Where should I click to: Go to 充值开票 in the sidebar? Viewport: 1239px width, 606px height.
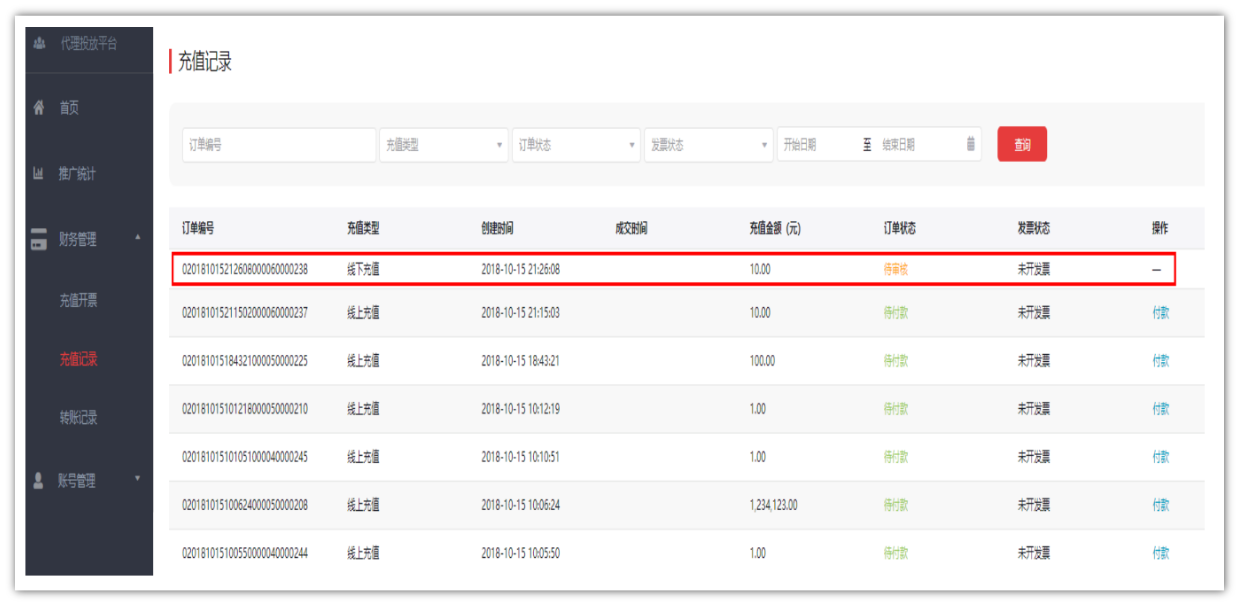(78, 300)
